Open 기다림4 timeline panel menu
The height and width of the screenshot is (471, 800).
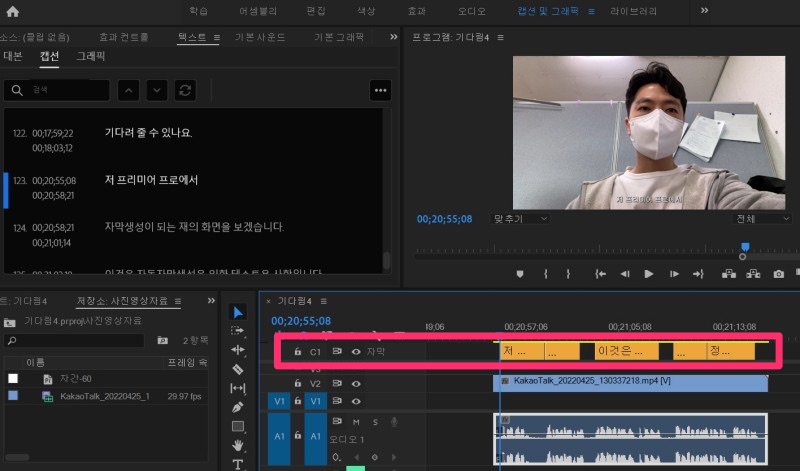pyautogui.click(x=323, y=301)
